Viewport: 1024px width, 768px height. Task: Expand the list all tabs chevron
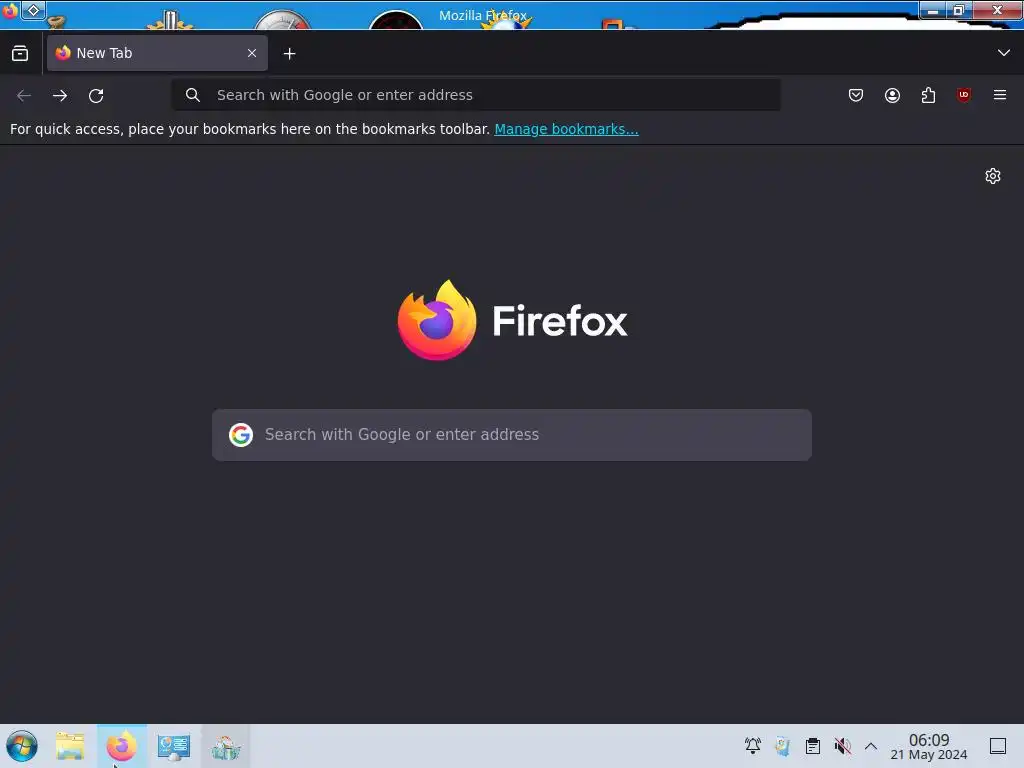1004,53
